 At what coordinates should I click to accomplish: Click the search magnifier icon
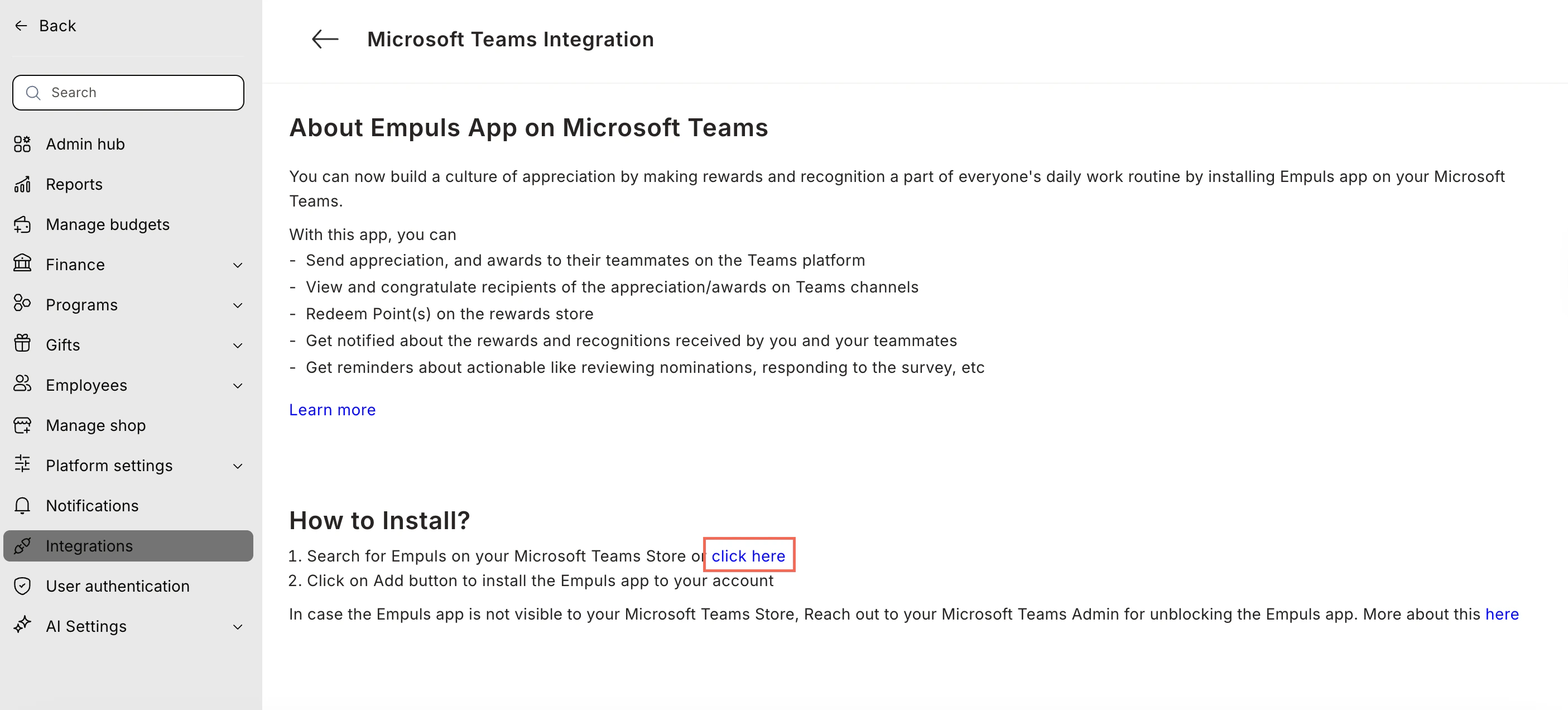[x=33, y=93]
